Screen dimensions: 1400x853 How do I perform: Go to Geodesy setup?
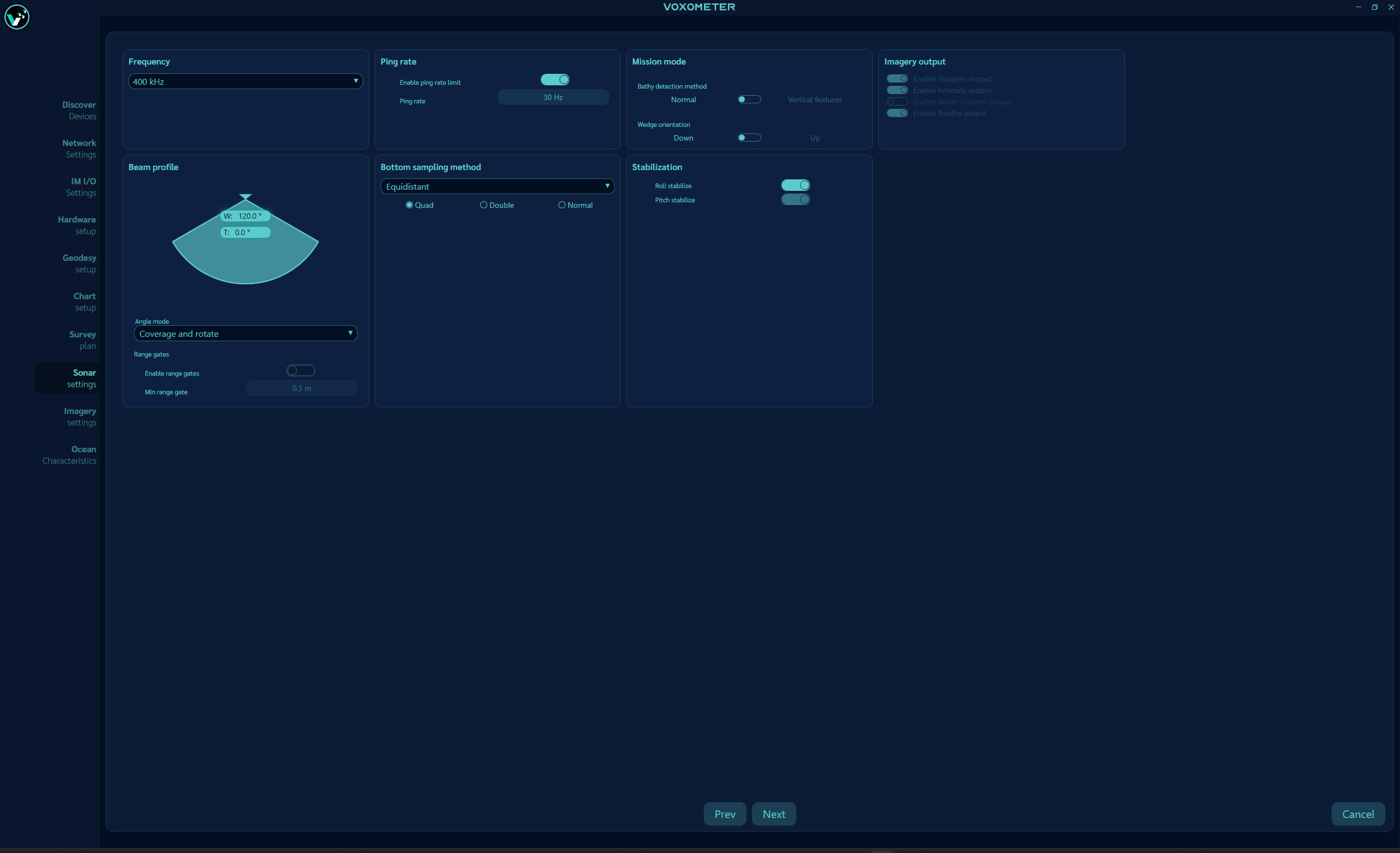point(79,264)
